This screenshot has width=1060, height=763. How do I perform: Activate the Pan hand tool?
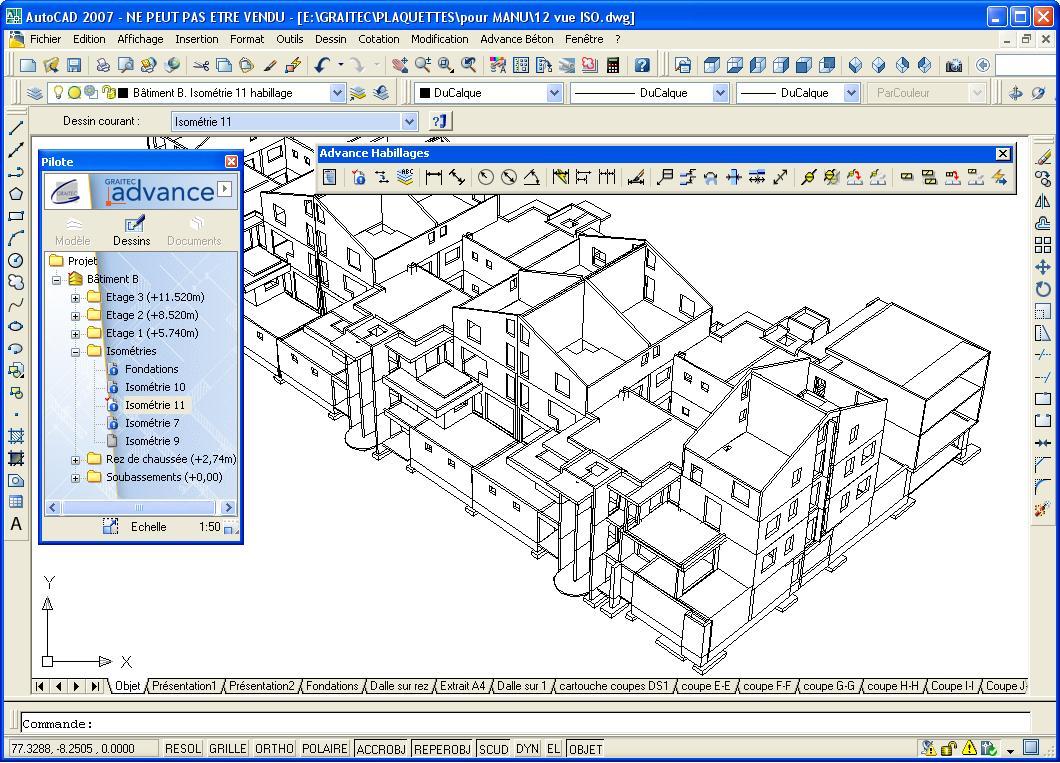400,66
